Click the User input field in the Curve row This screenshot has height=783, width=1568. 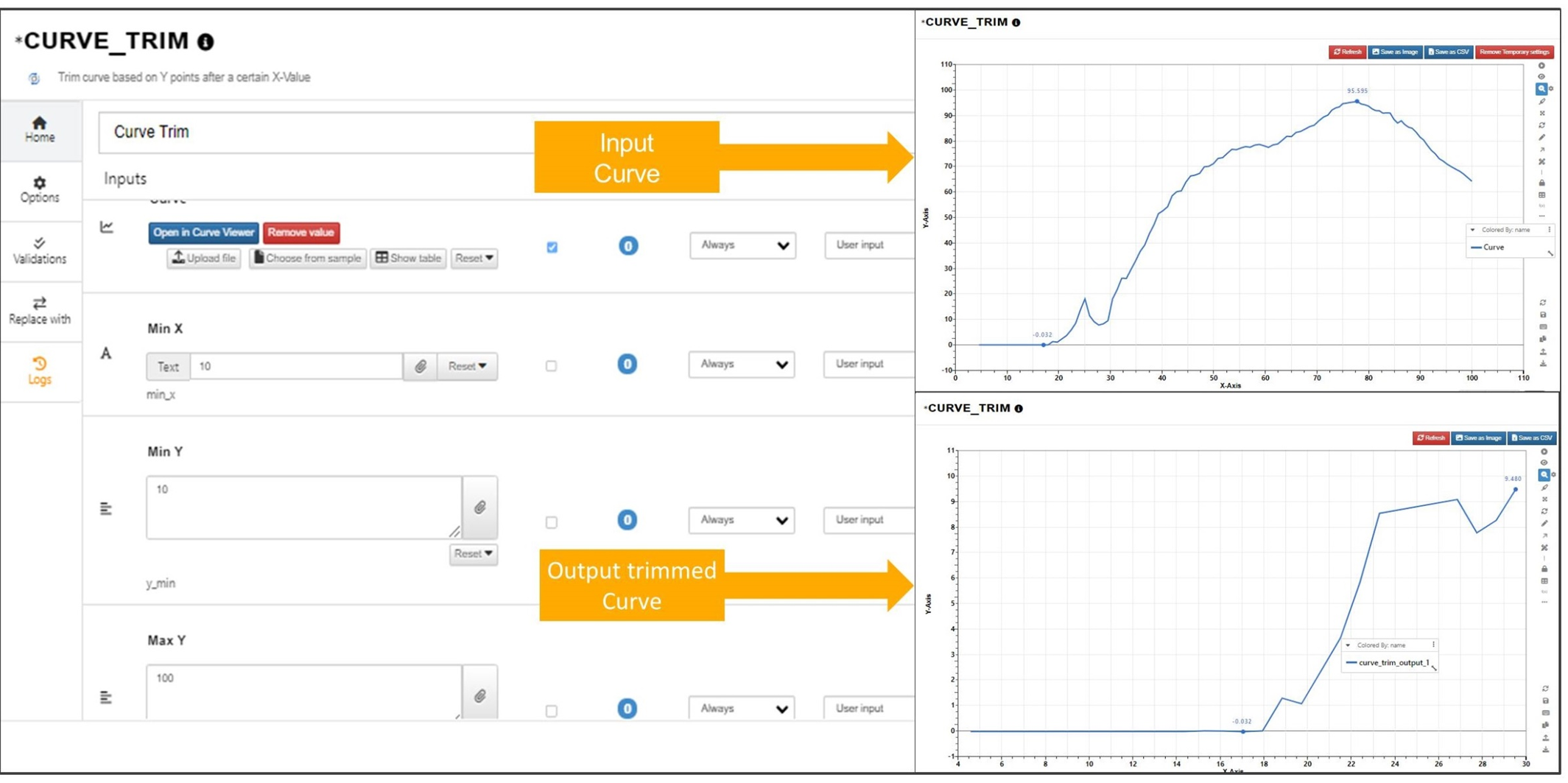[869, 245]
